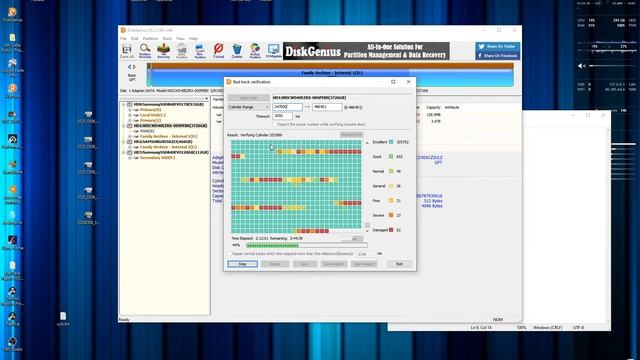The image size is (640, 360).
Task: Click the Share On Facebook button
Action: (498, 56)
